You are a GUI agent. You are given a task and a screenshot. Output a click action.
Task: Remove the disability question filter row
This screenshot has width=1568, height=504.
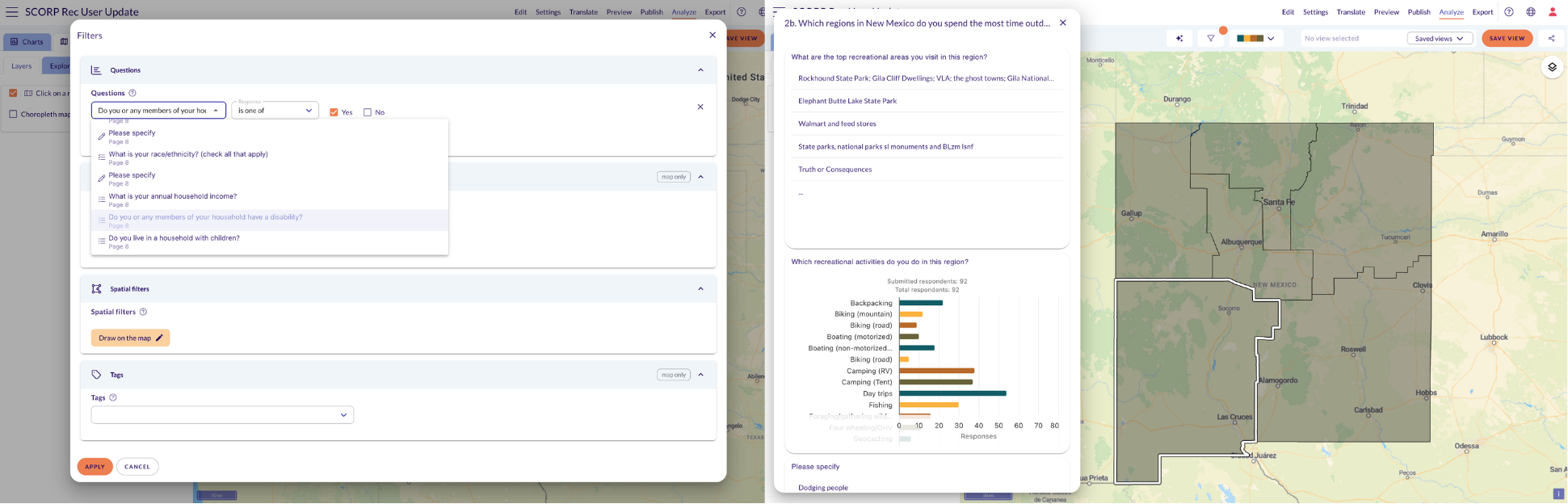(700, 107)
